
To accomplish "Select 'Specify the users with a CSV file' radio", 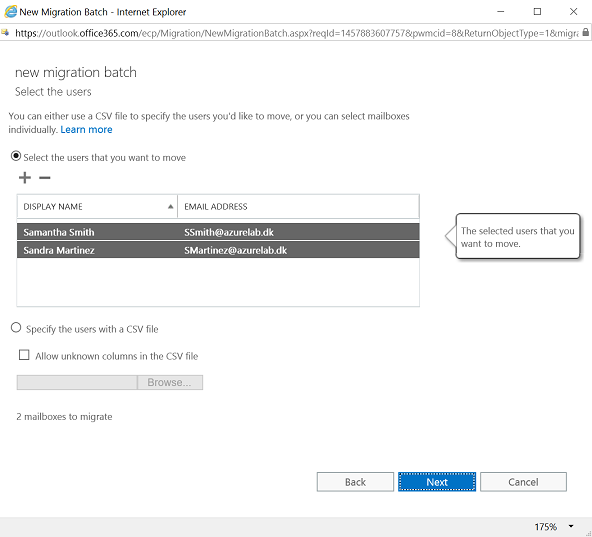I will [x=16, y=327].
